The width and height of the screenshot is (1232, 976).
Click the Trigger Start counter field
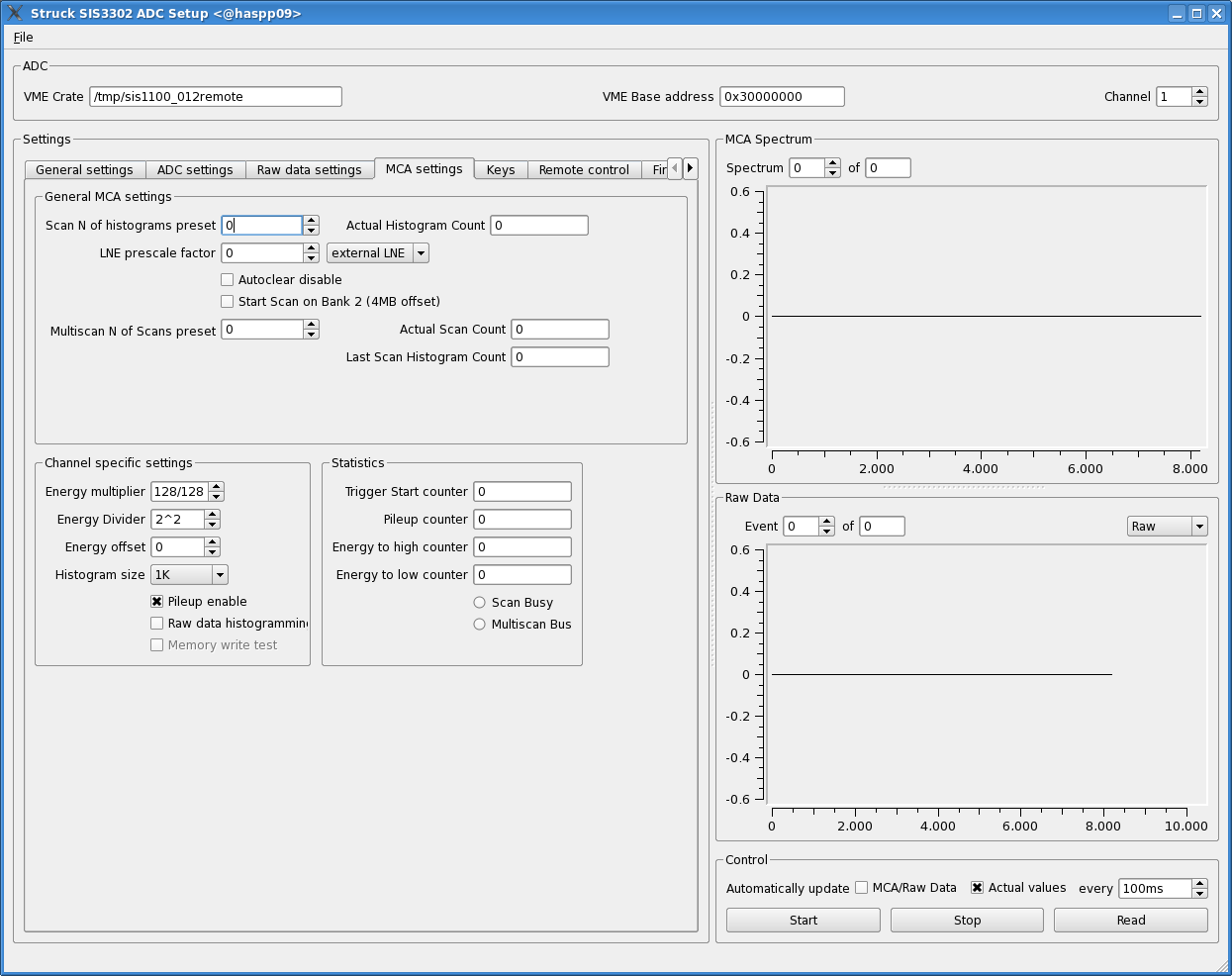point(522,492)
